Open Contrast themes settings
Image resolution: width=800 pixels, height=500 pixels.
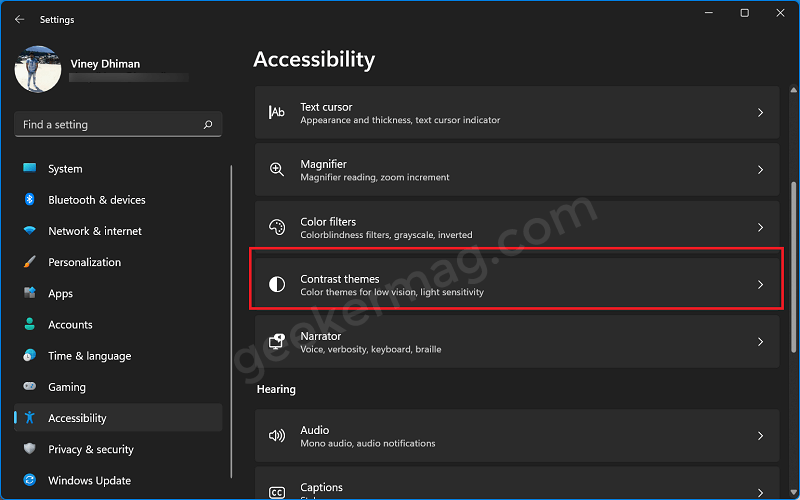click(x=517, y=284)
